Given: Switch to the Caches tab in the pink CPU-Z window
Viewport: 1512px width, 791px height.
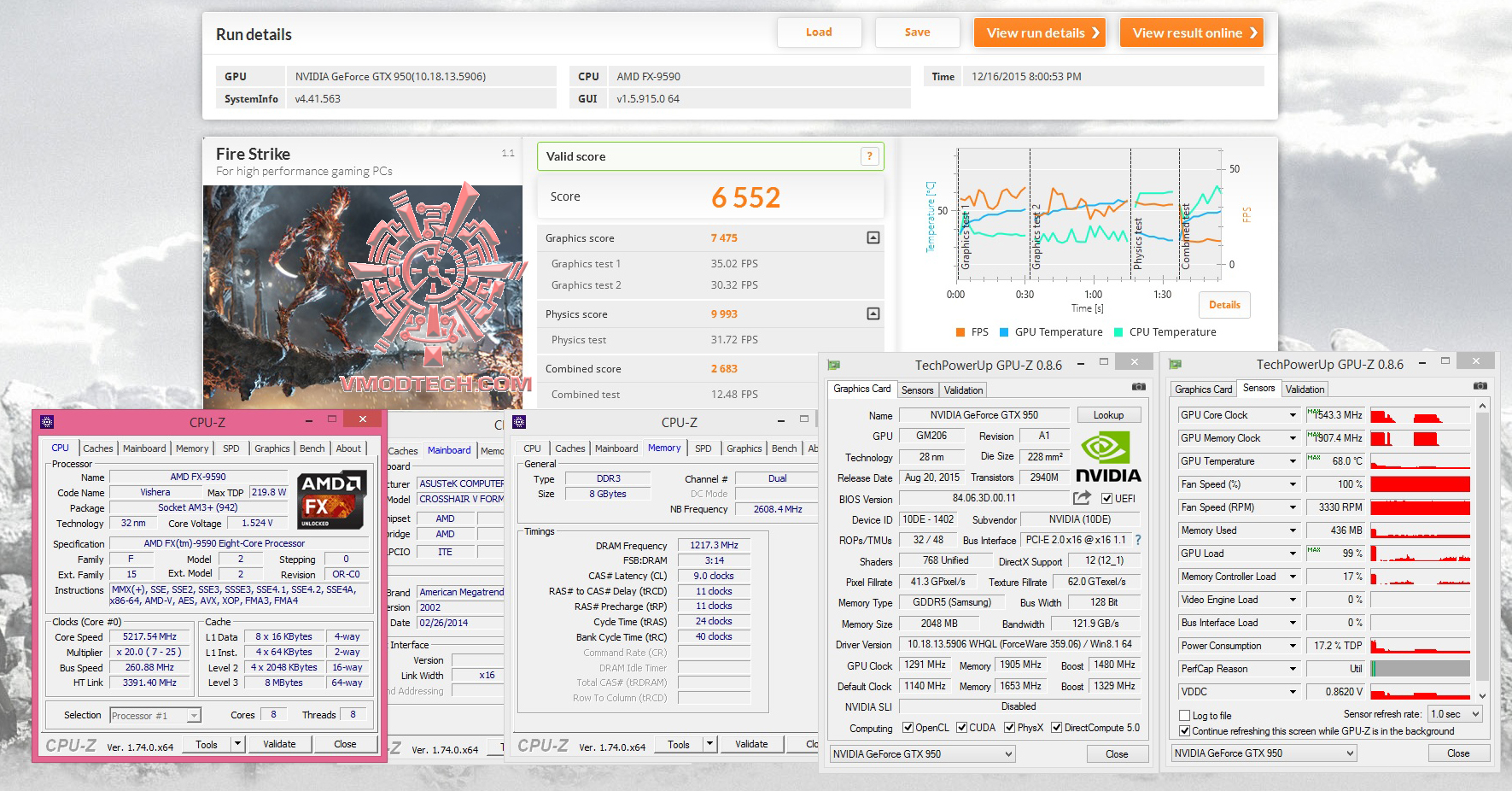Looking at the screenshot, I should click(97, 448).
